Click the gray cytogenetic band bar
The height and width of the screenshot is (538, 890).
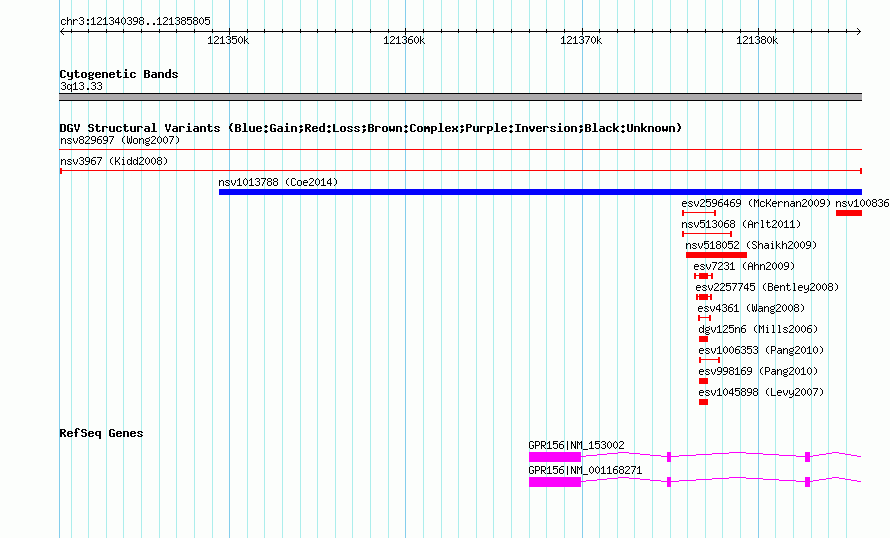pyautogui.click(x=460, y=97)
